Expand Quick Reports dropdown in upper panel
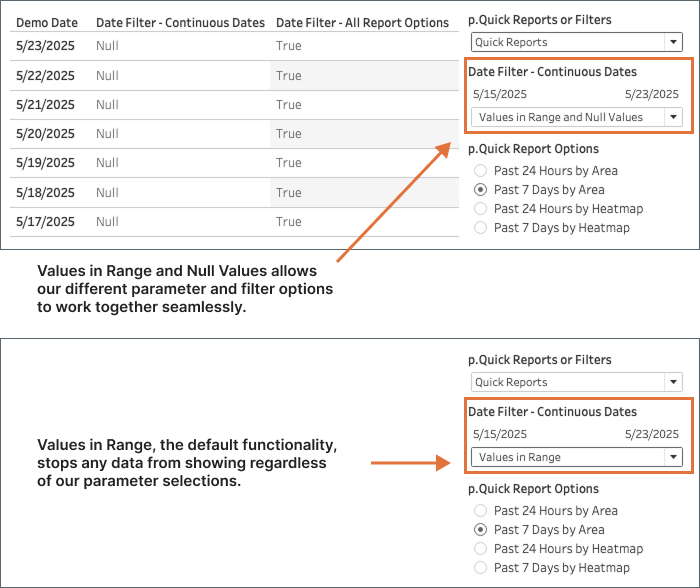This screenshot has height=588, width=700. 576,42
